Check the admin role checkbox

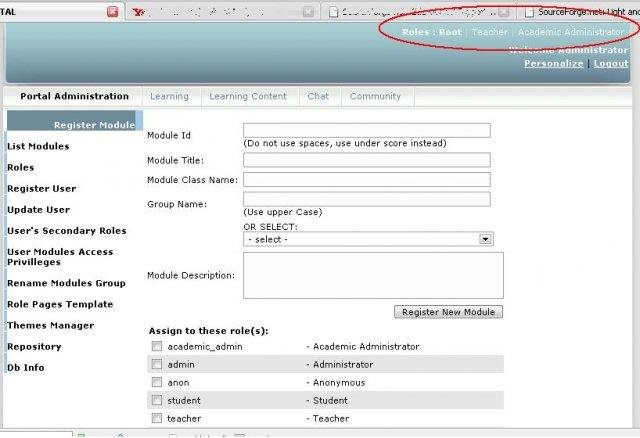(x=157, y=364)
